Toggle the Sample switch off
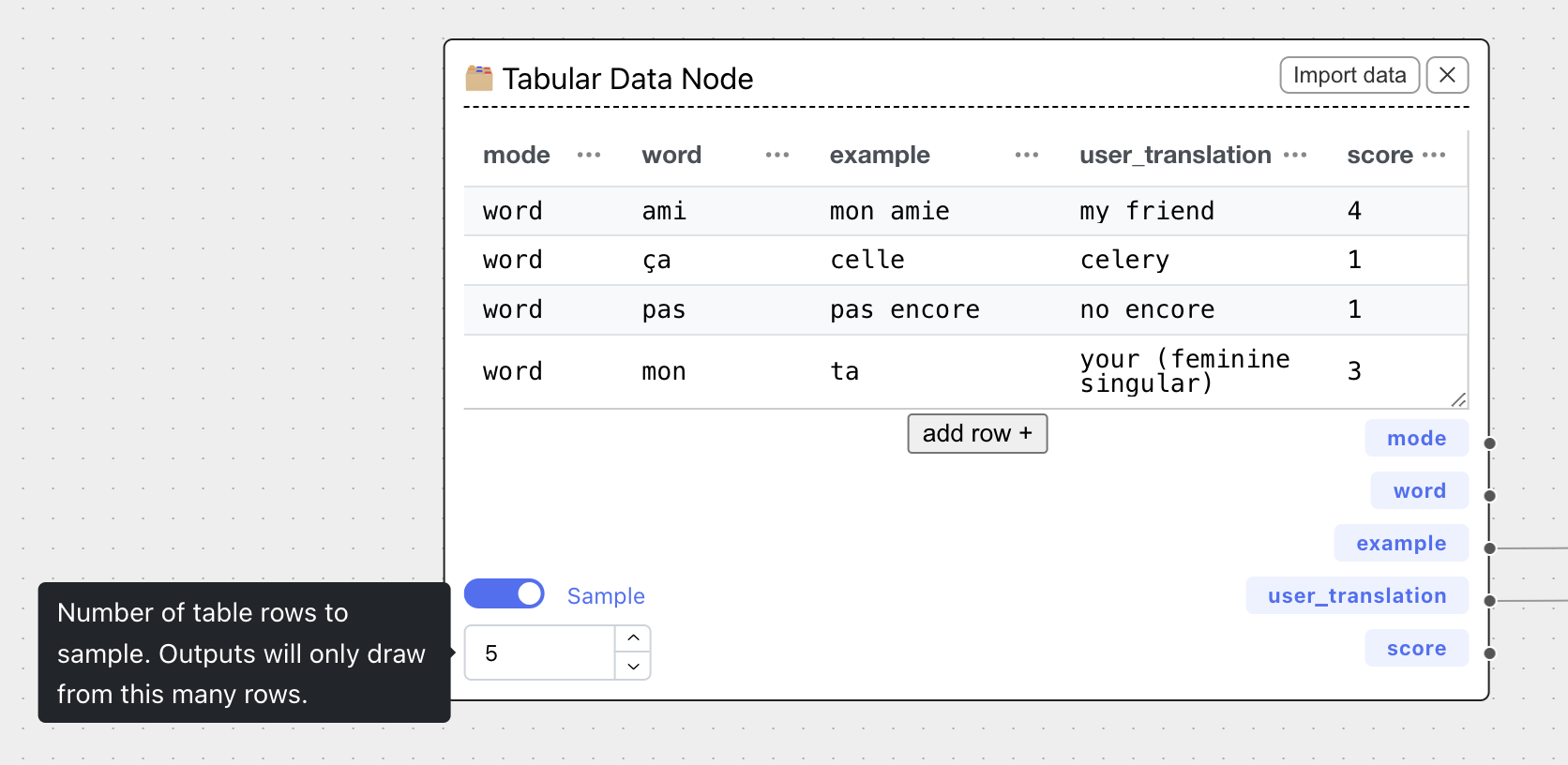The width and height of the screenshot is (1568, 765). [505, 594]
